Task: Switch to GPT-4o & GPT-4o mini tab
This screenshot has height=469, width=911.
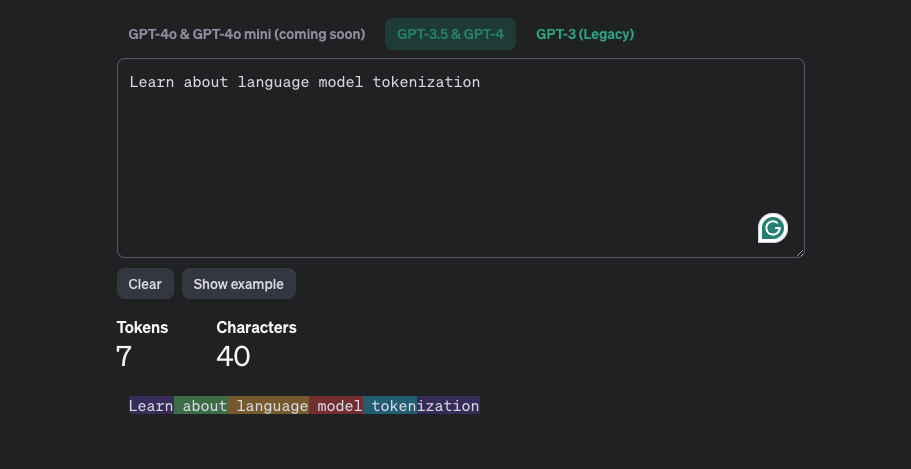Action: coord(247,34)
